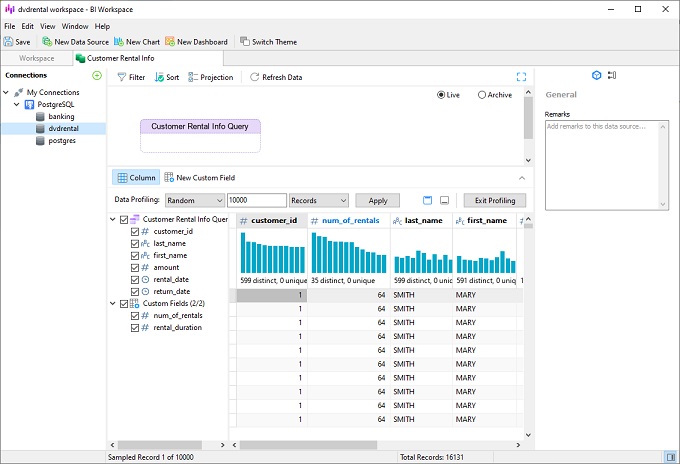Click the New Data Source icon
The image size is (680, 464).
coord(48,42)
